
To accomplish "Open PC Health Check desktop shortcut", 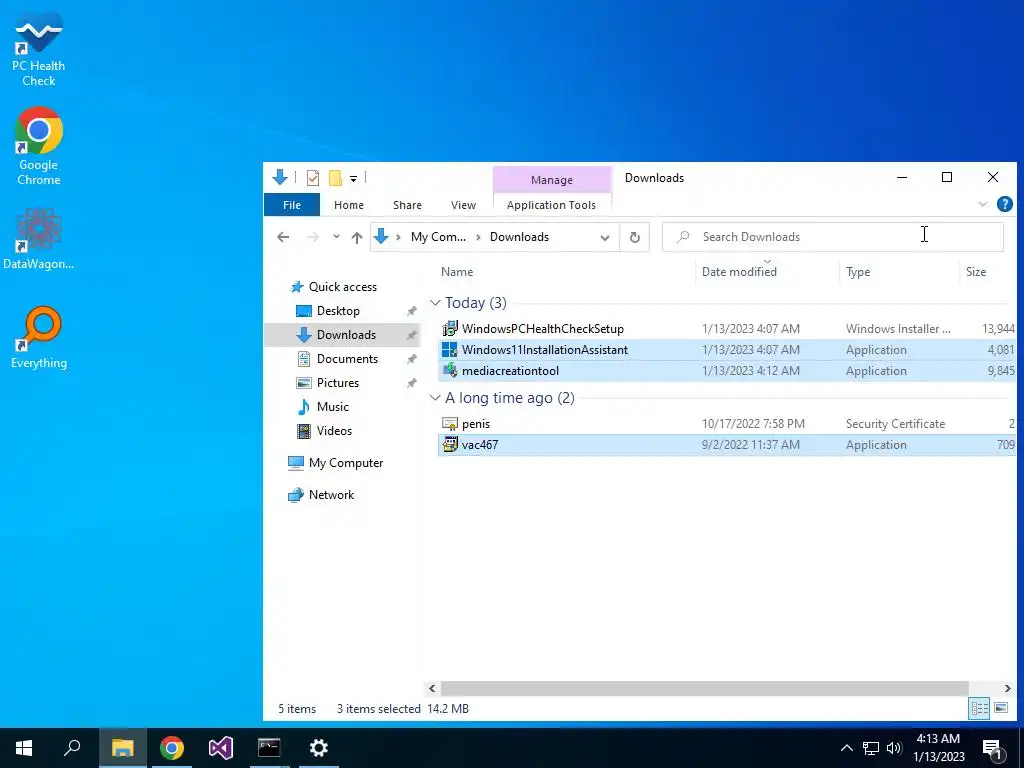I will (x=39, y=50).
